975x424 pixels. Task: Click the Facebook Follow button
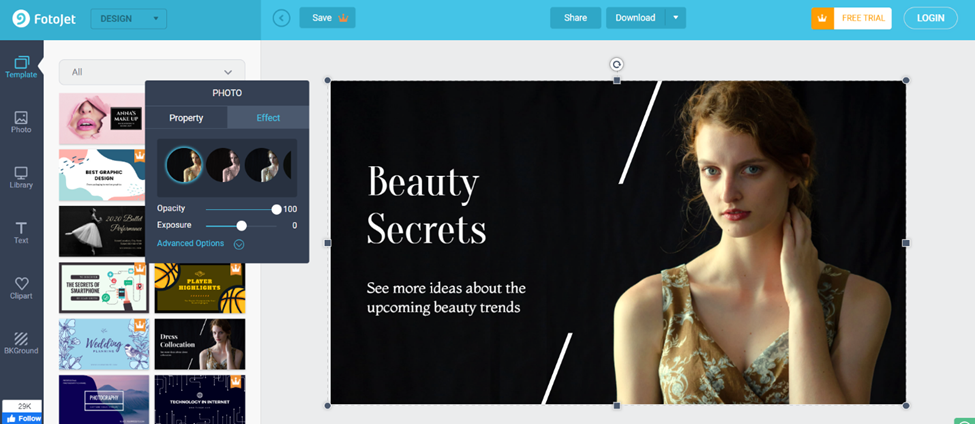22,418
